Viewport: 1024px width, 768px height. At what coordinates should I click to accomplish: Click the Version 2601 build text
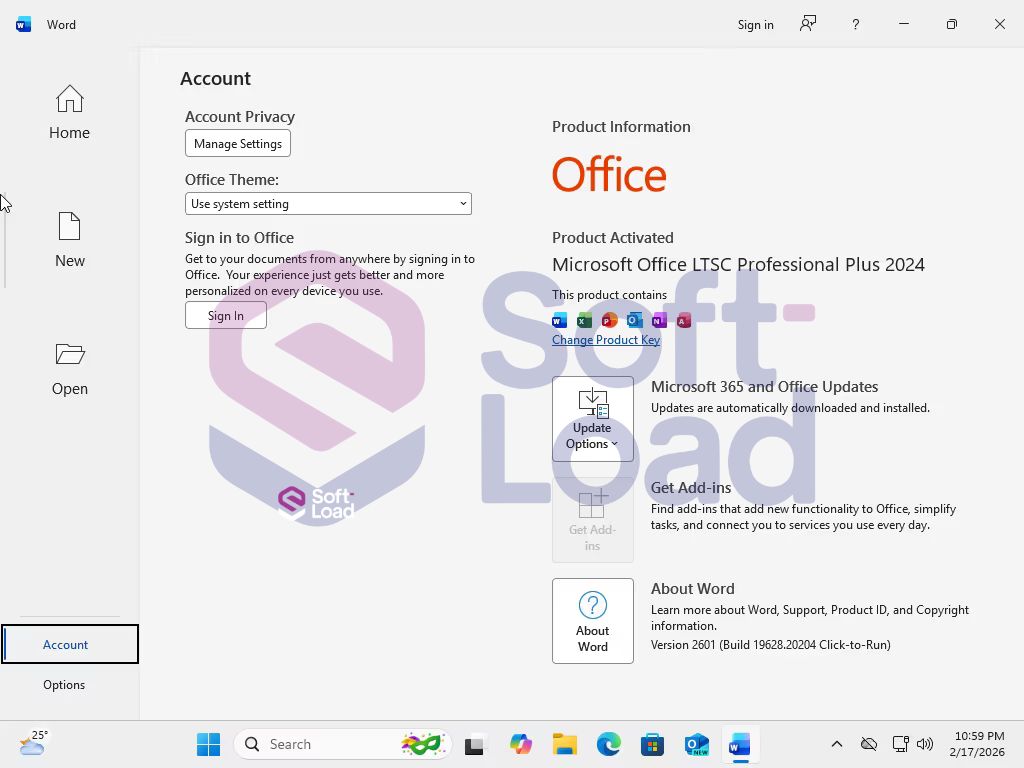pos(771,645)
